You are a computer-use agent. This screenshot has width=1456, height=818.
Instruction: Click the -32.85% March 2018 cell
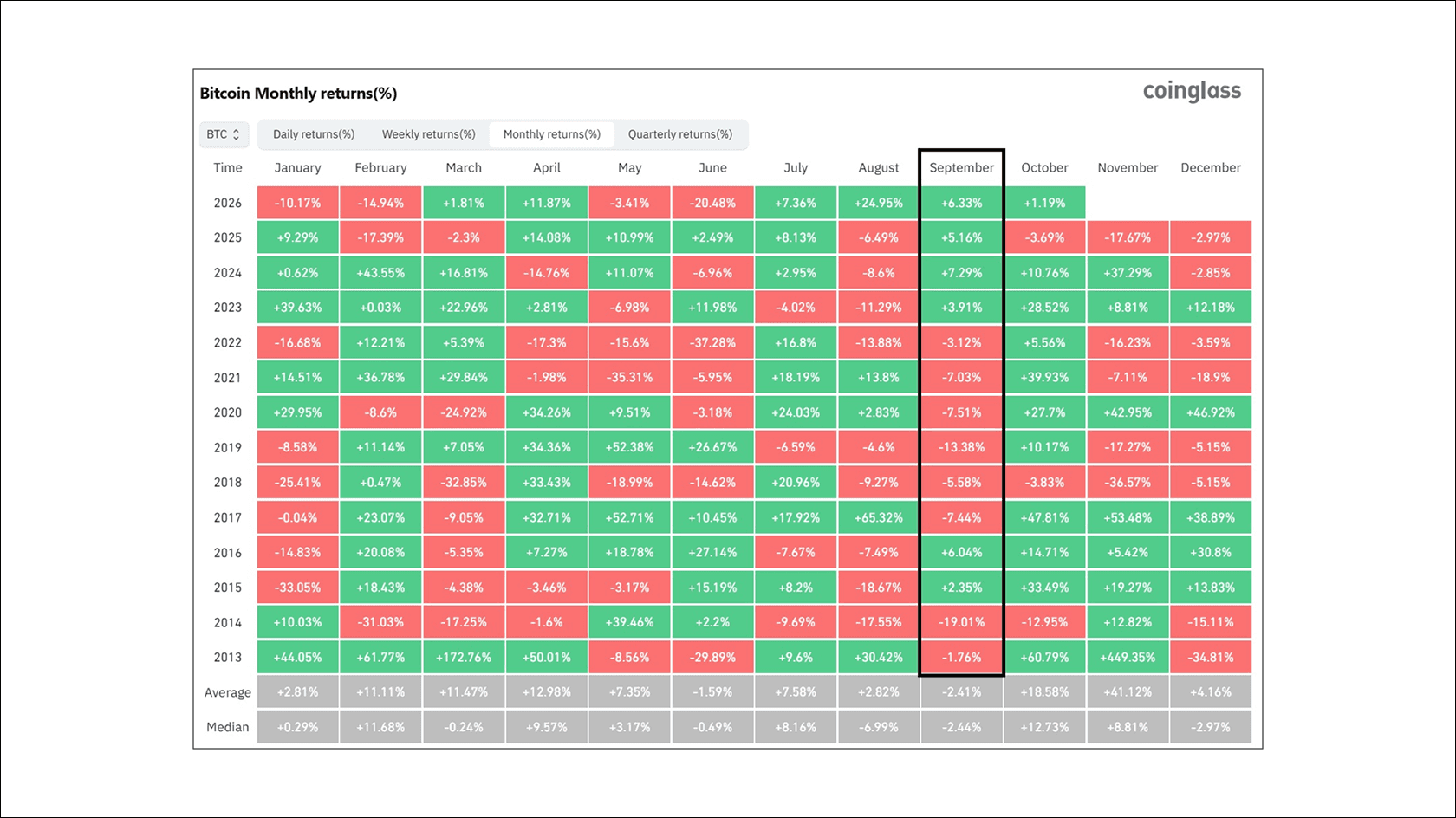[x=464, y=483]
